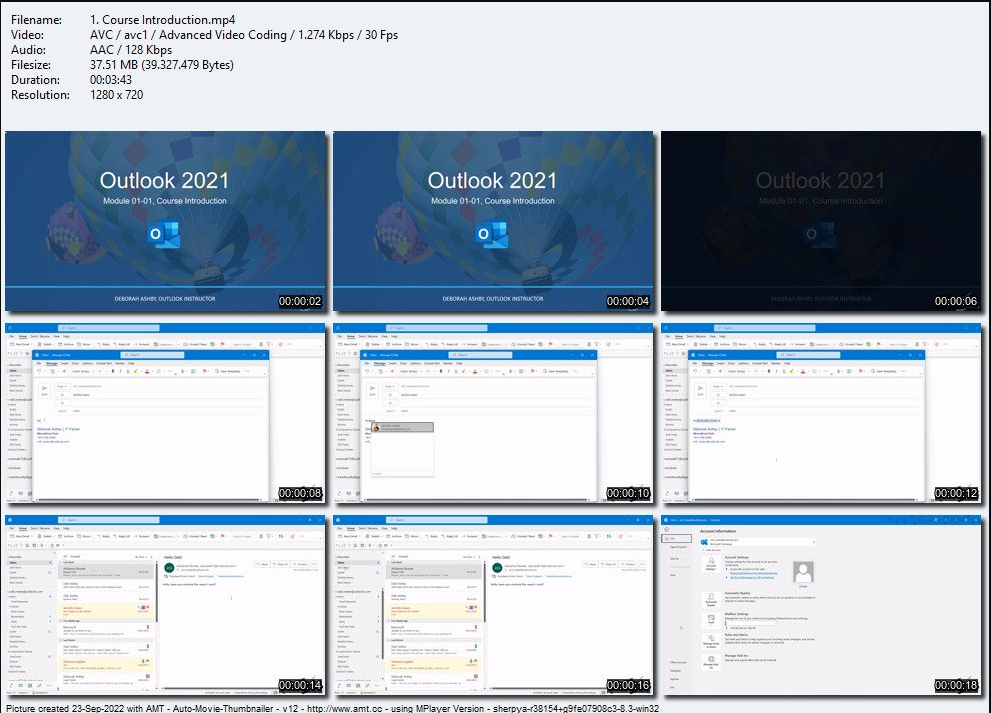Open the thumbnail frame stamped 00:00:12

coord(821,413)
